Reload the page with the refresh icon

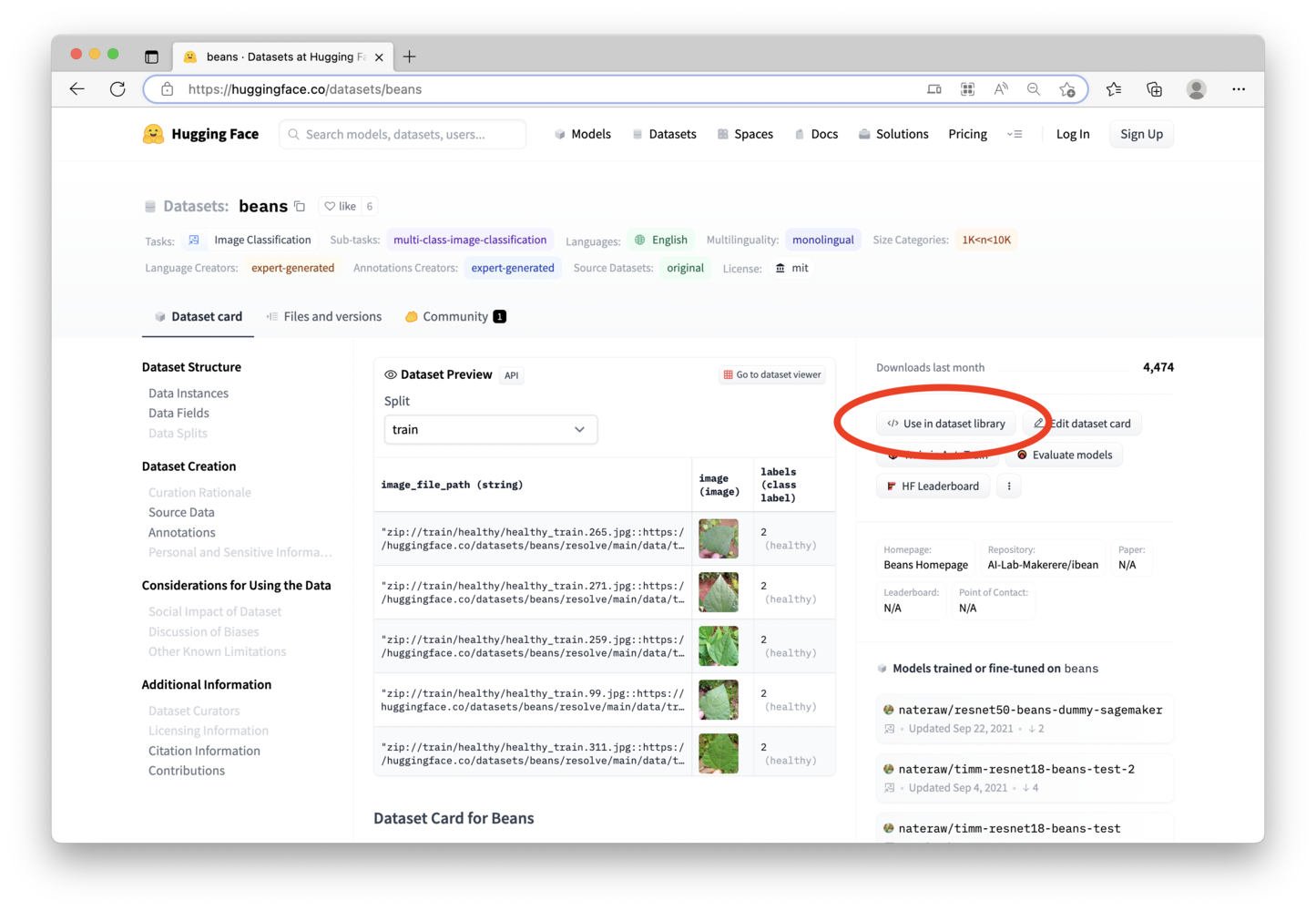click(117, 89)
